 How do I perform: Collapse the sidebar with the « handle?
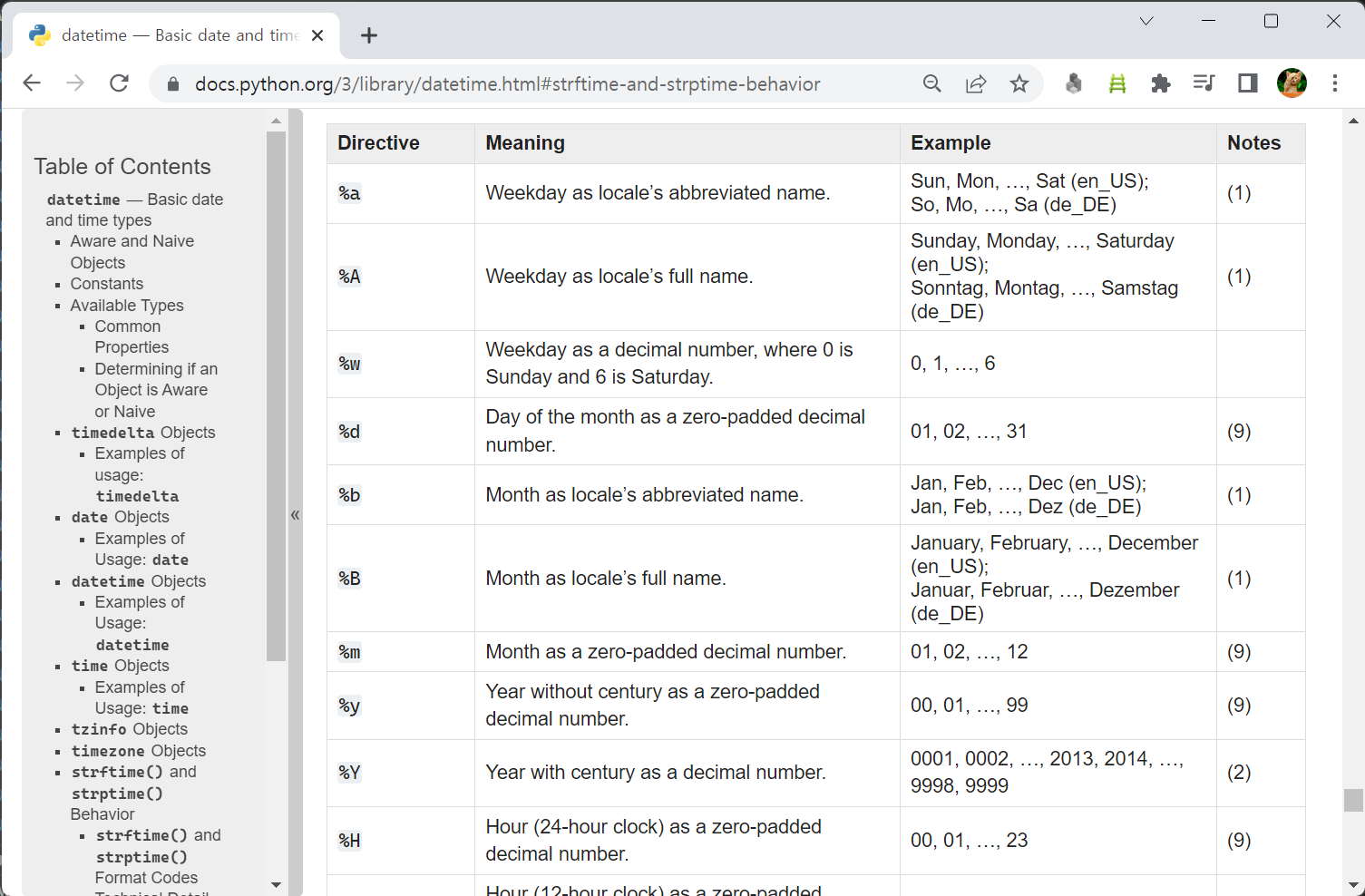[x=295, y=515]
